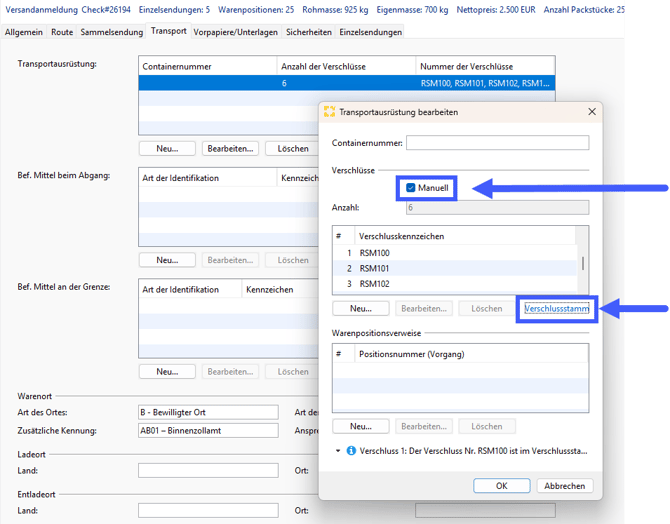Click the Anzahl der Verschlüsse column header

tap(346, 67)
